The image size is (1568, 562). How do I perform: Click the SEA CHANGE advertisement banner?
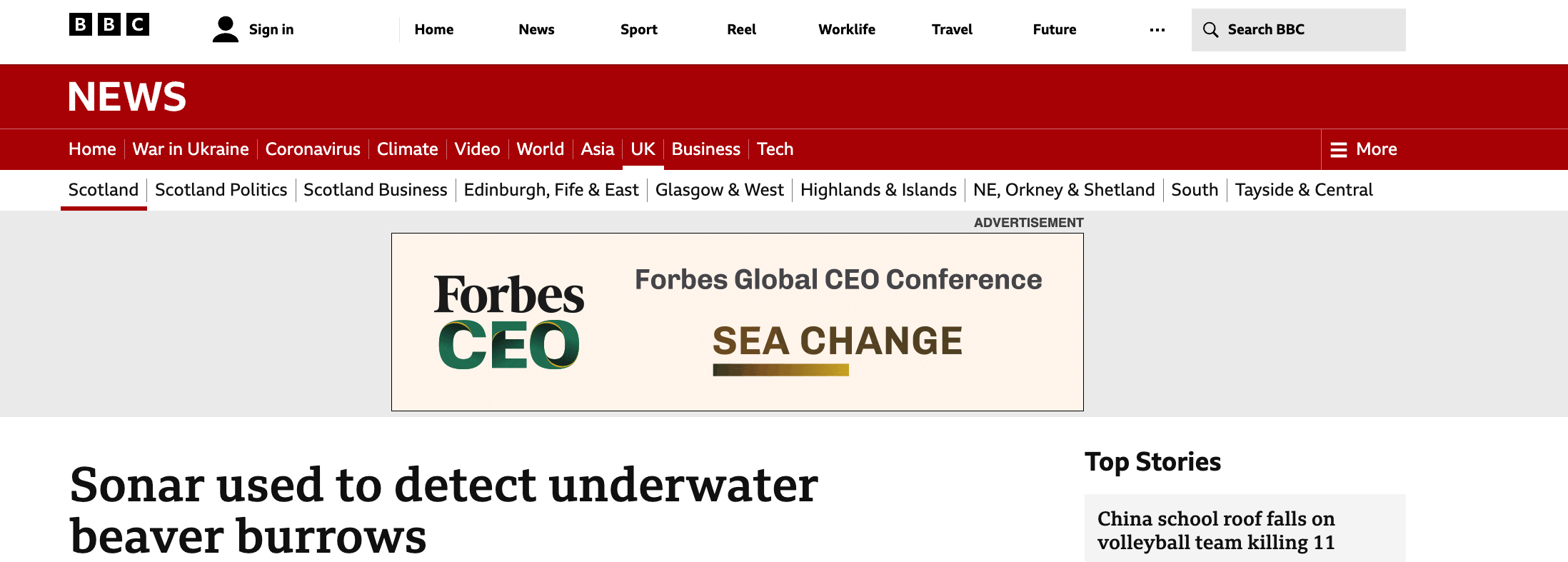(x=737, y=322)
